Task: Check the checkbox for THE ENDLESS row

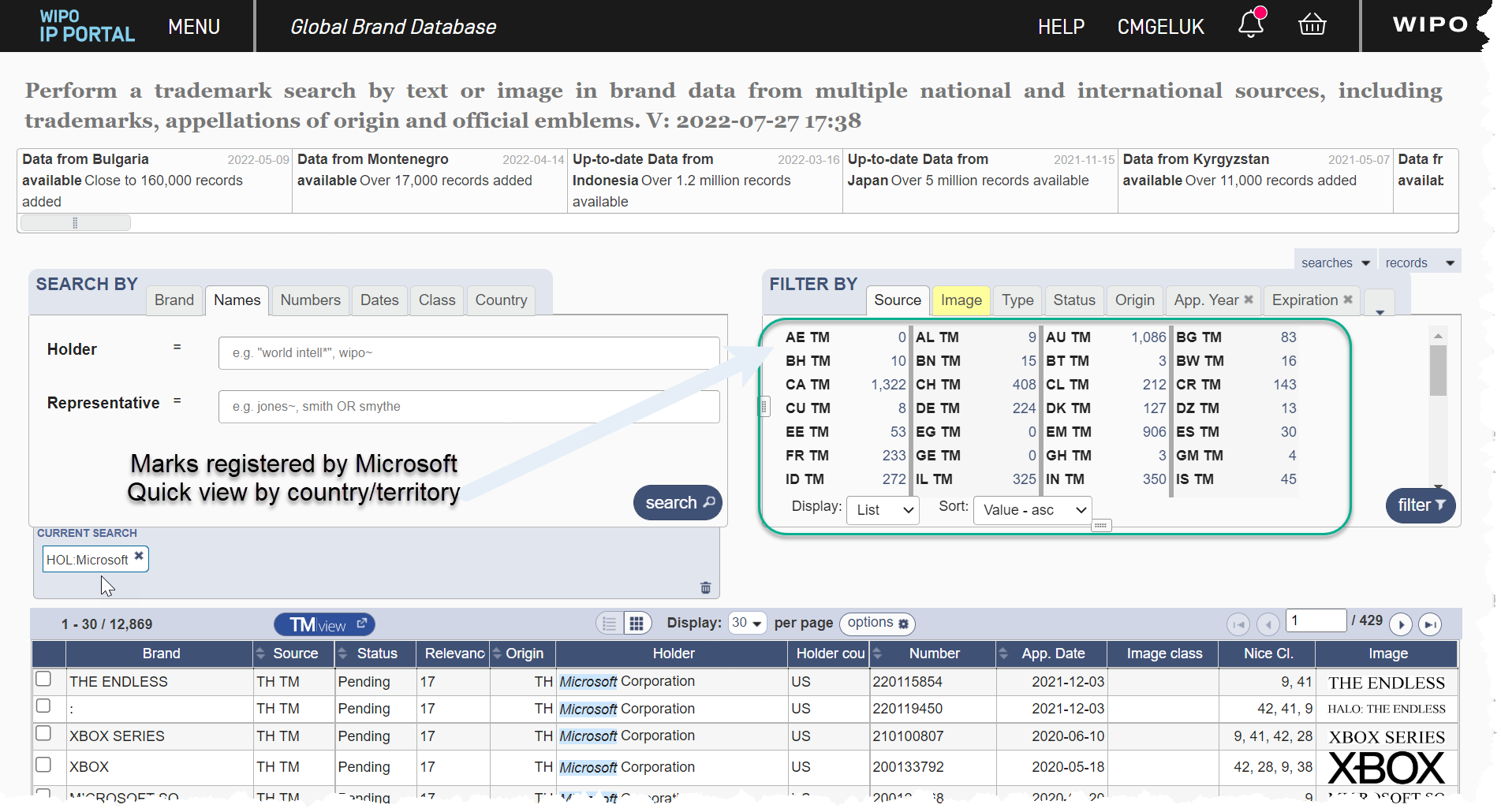Action: tap(43, 678)
